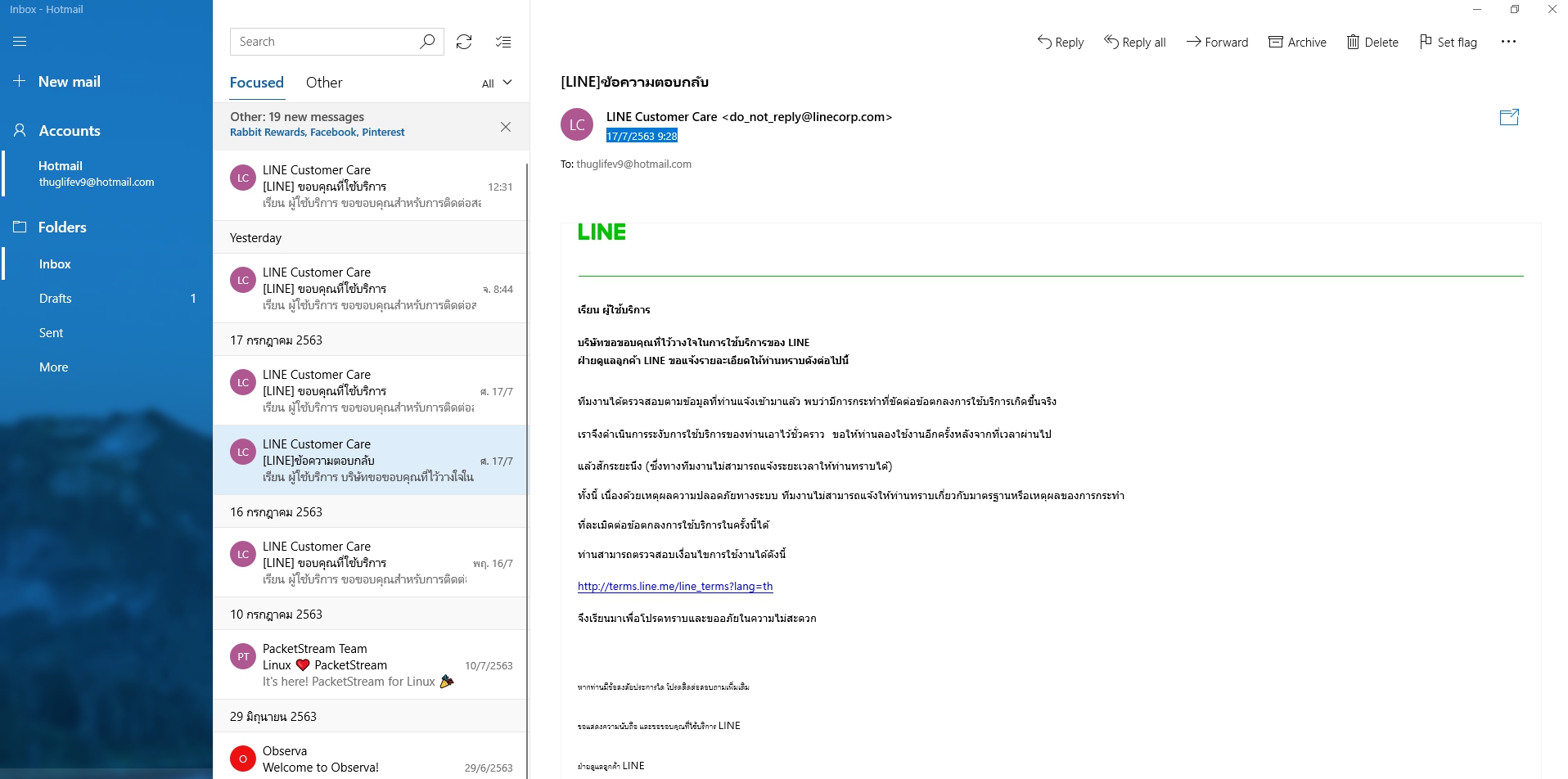Click the Folders icon in sidebar
Screen dimensions: 1568x779
[20, 227]
